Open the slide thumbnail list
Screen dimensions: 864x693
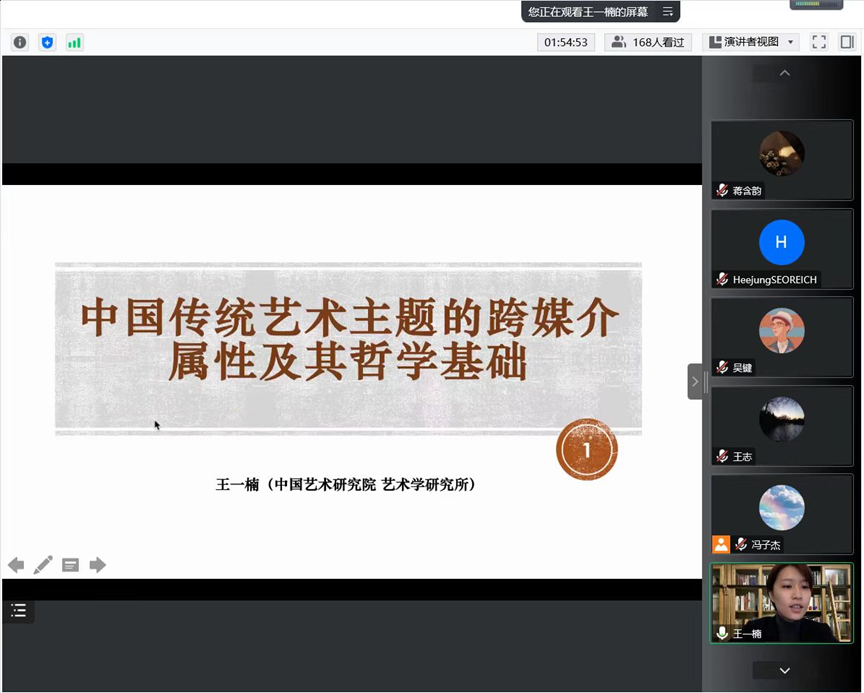tap(18, 610)
